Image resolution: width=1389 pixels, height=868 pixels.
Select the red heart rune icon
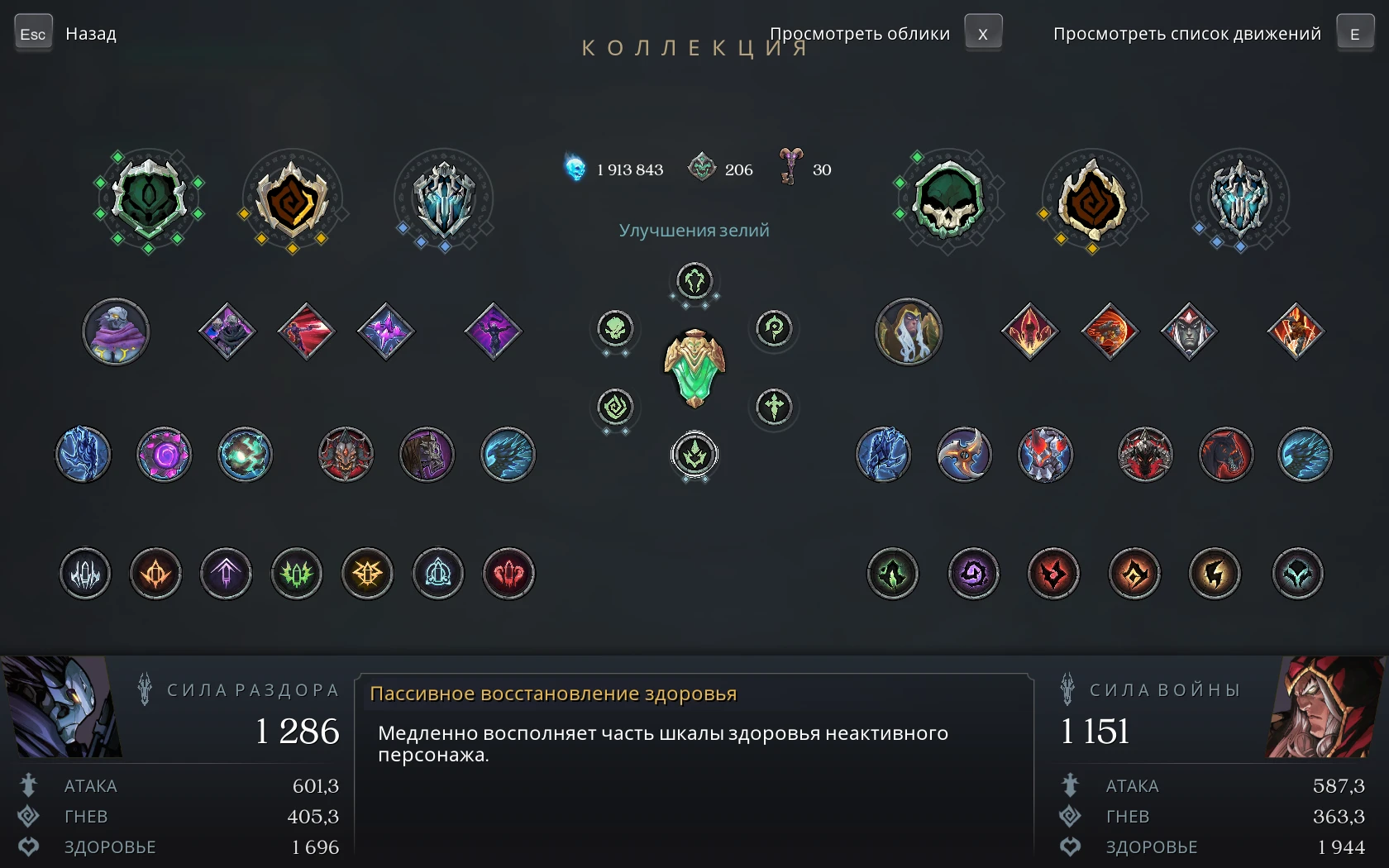pos(508,573)
